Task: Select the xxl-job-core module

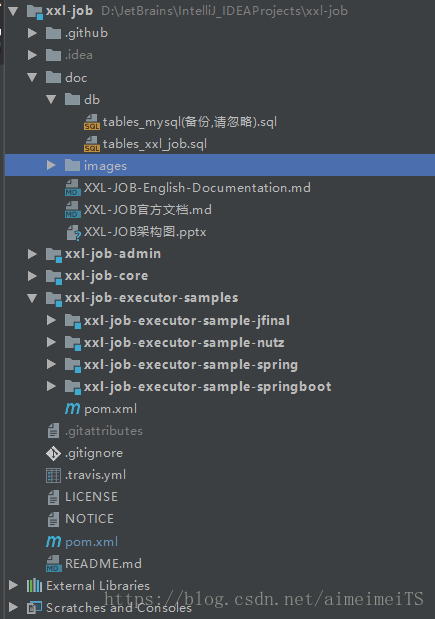Action: 107,276
